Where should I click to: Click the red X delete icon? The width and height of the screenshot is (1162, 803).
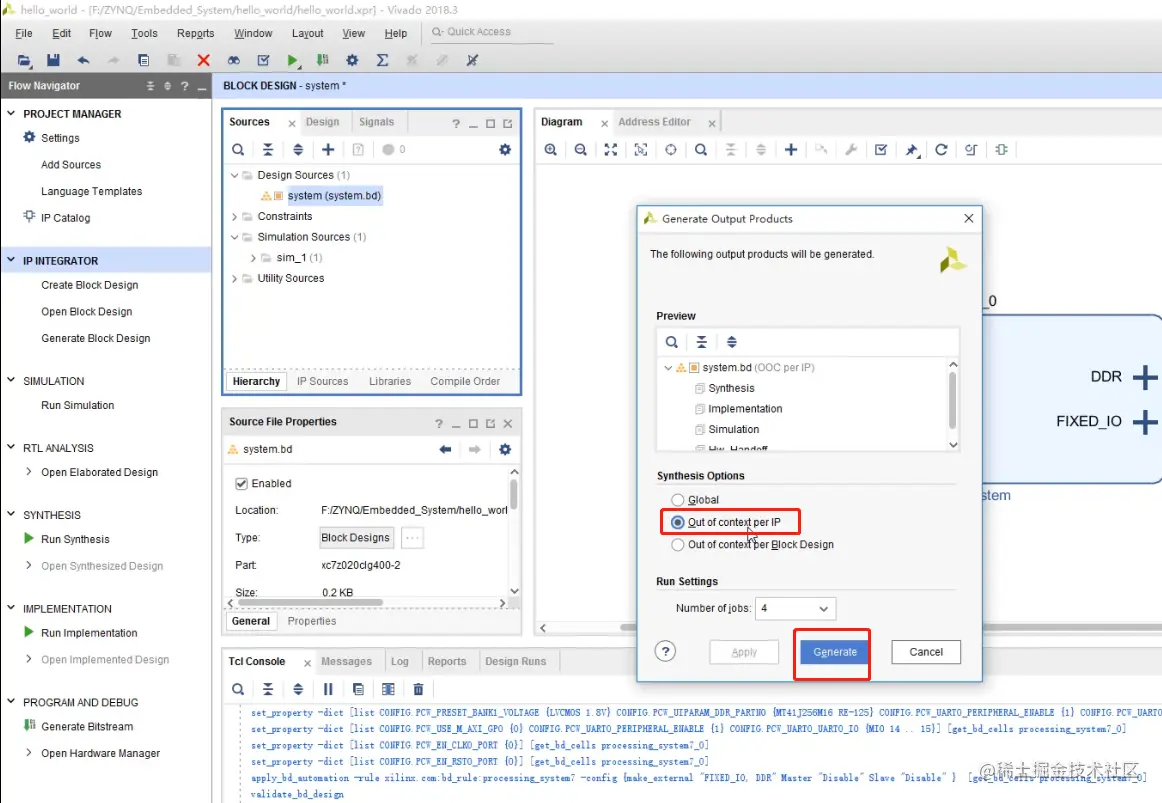pos(203,60)
